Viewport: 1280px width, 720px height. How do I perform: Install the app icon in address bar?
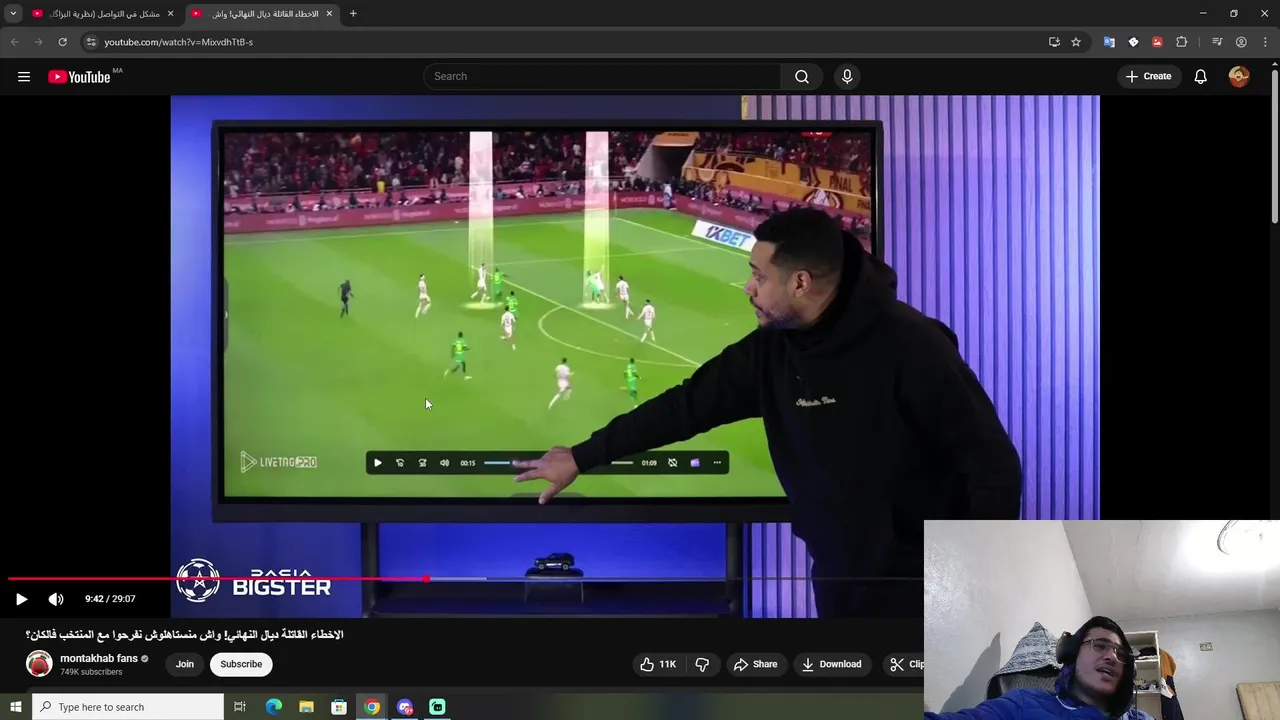point(1054,42)
